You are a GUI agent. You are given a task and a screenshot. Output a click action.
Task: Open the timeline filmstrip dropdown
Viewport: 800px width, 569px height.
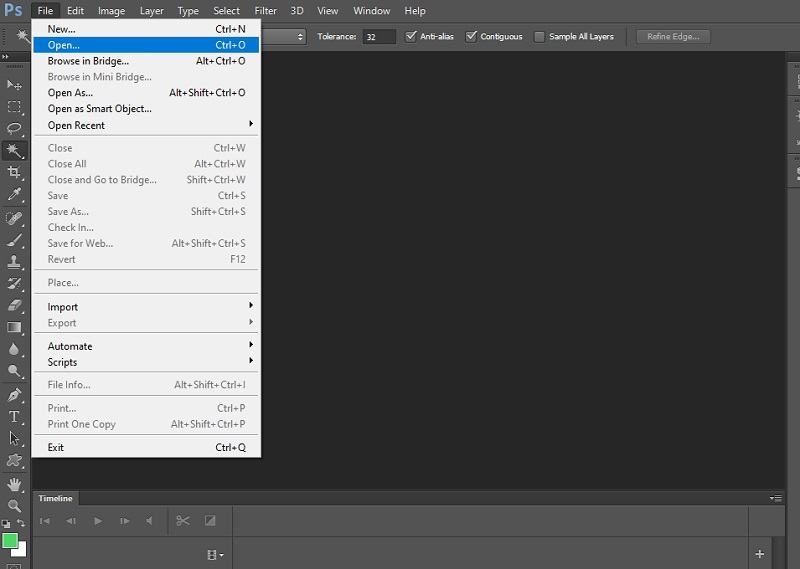215,555
